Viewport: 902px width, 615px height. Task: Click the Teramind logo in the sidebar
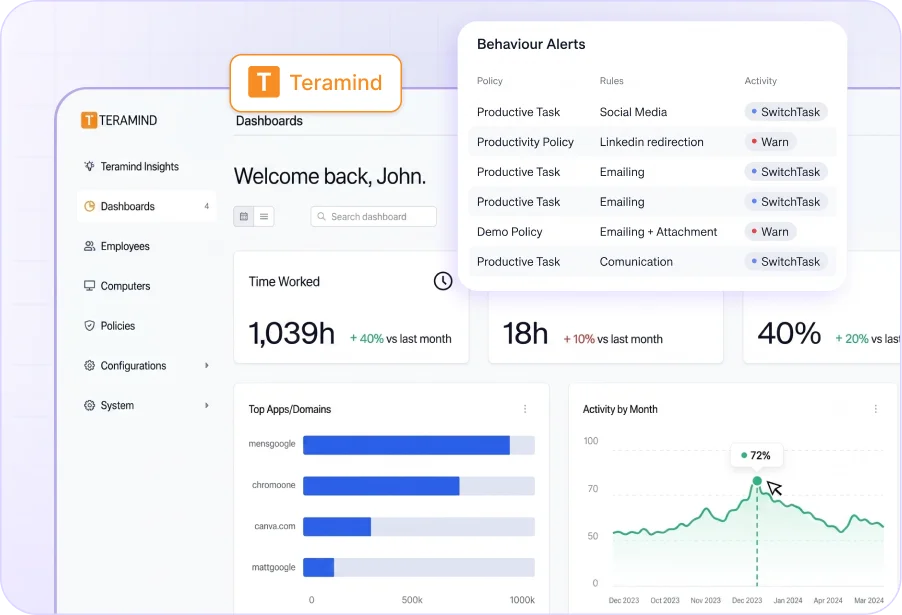click(x=119, y=120)
